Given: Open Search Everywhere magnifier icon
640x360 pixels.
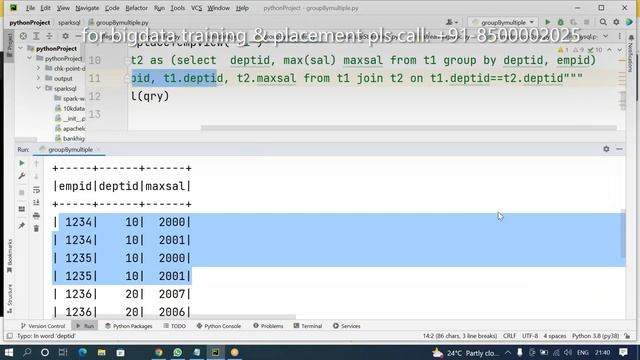Looking at the screenshot, I should [603, 22].
